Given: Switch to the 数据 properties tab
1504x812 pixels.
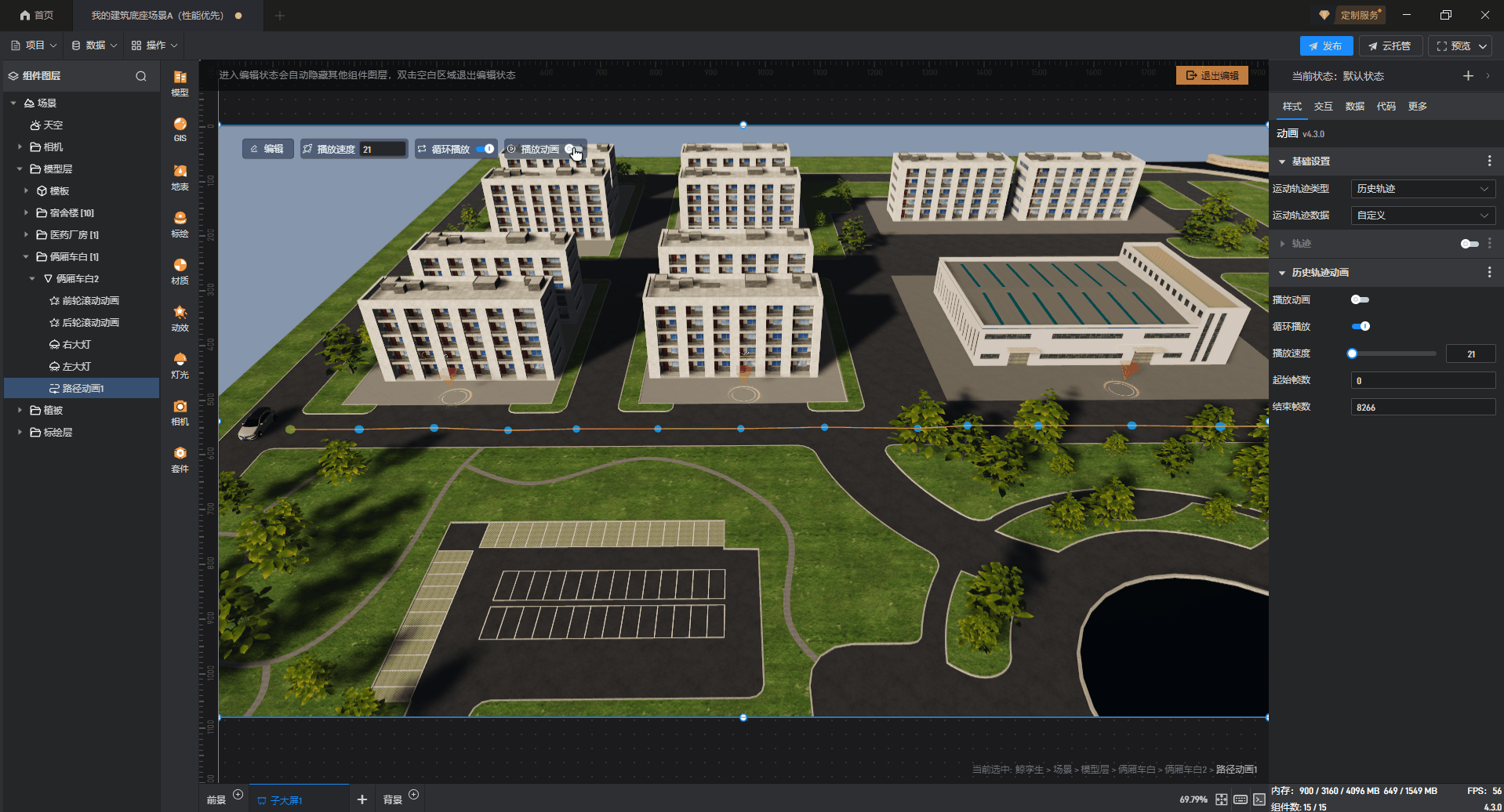Looking at the screenshot, I should tap(1355, 107).
